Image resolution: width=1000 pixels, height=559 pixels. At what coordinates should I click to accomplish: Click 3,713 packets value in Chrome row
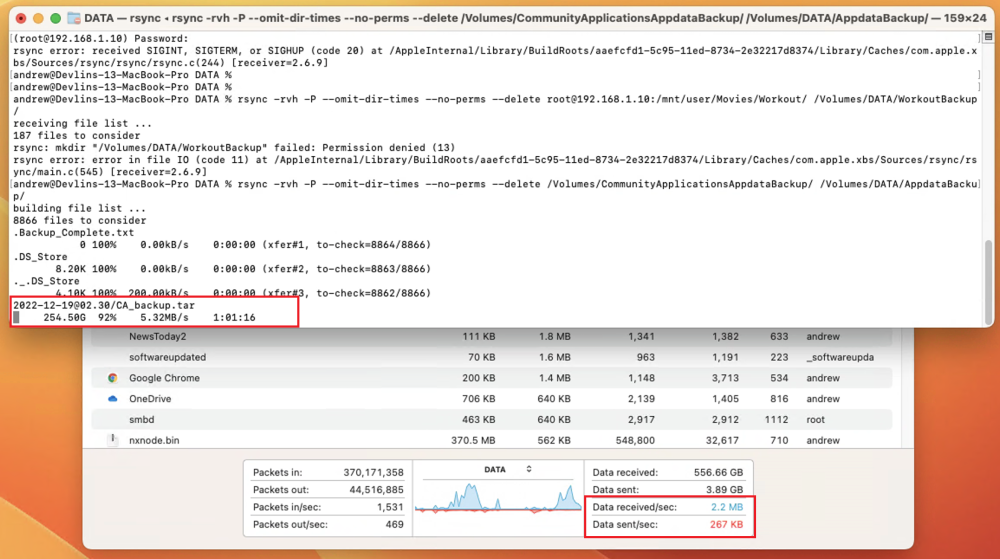click(x=725, y=378)
